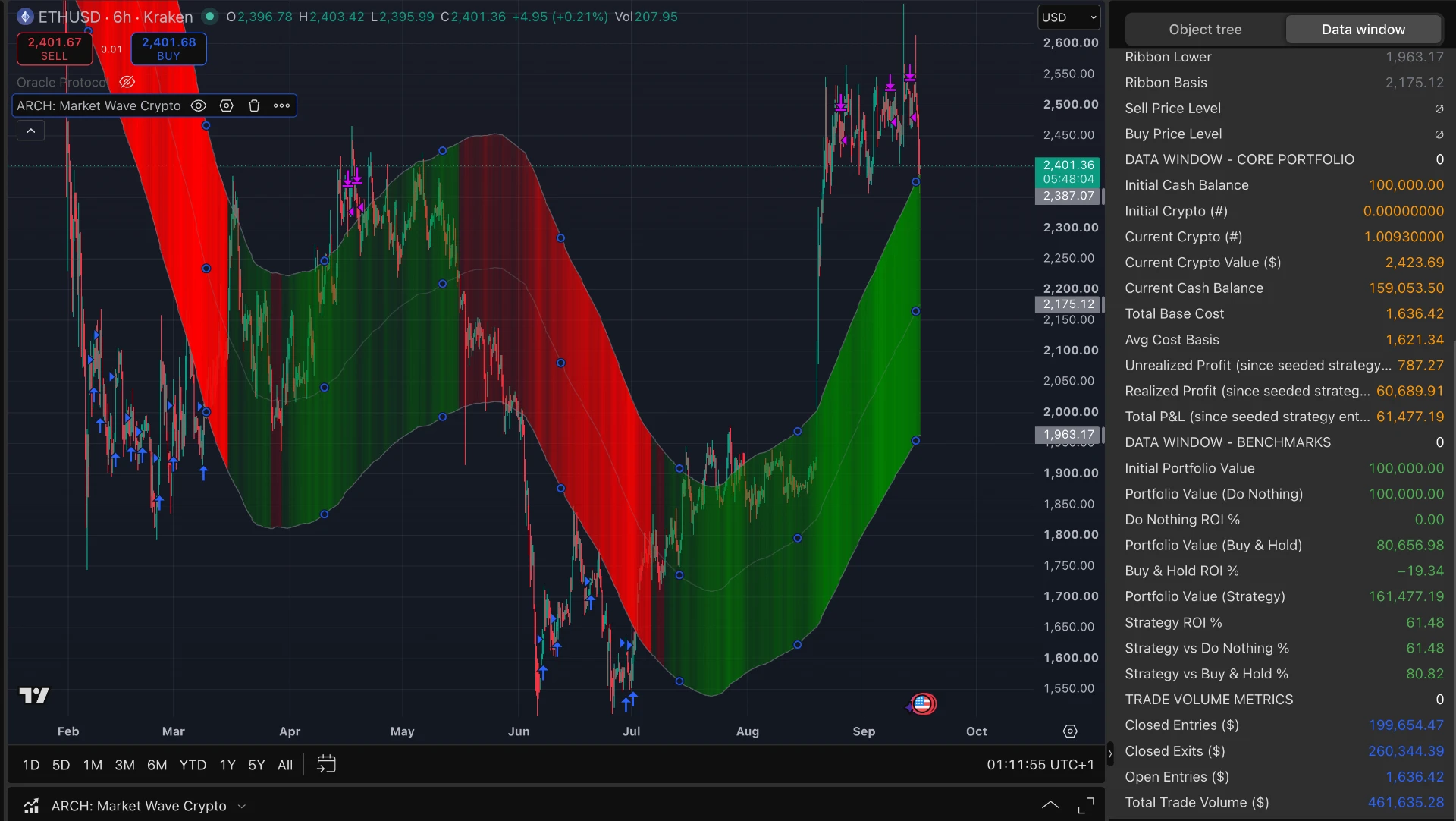Maximize the bottom strategy panel

[x=1086, y=805]
